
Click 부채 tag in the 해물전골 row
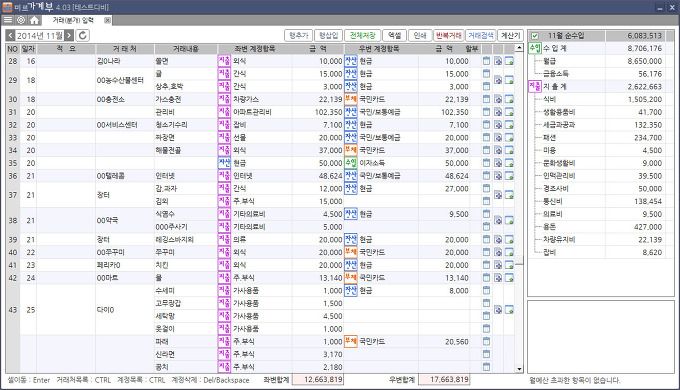click(x=351, y=150)
